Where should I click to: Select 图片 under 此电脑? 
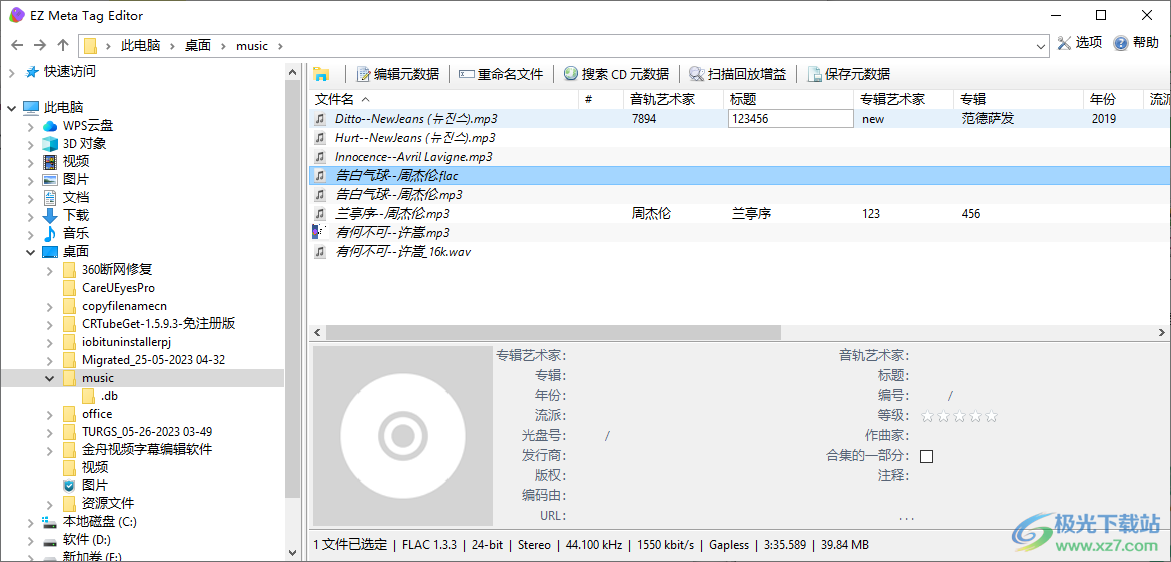pos(75,179)
